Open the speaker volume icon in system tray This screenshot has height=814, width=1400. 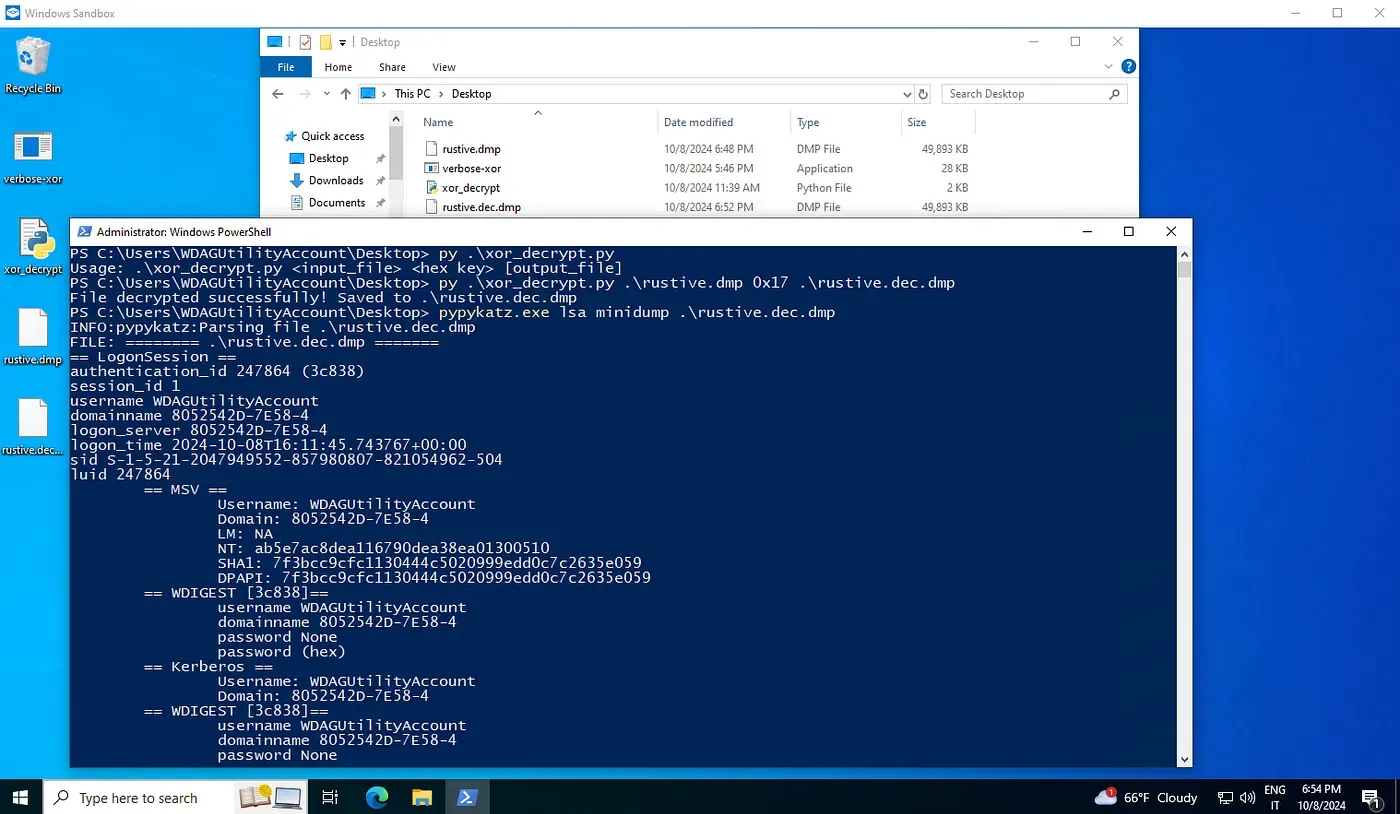[x=1245, y=797]
